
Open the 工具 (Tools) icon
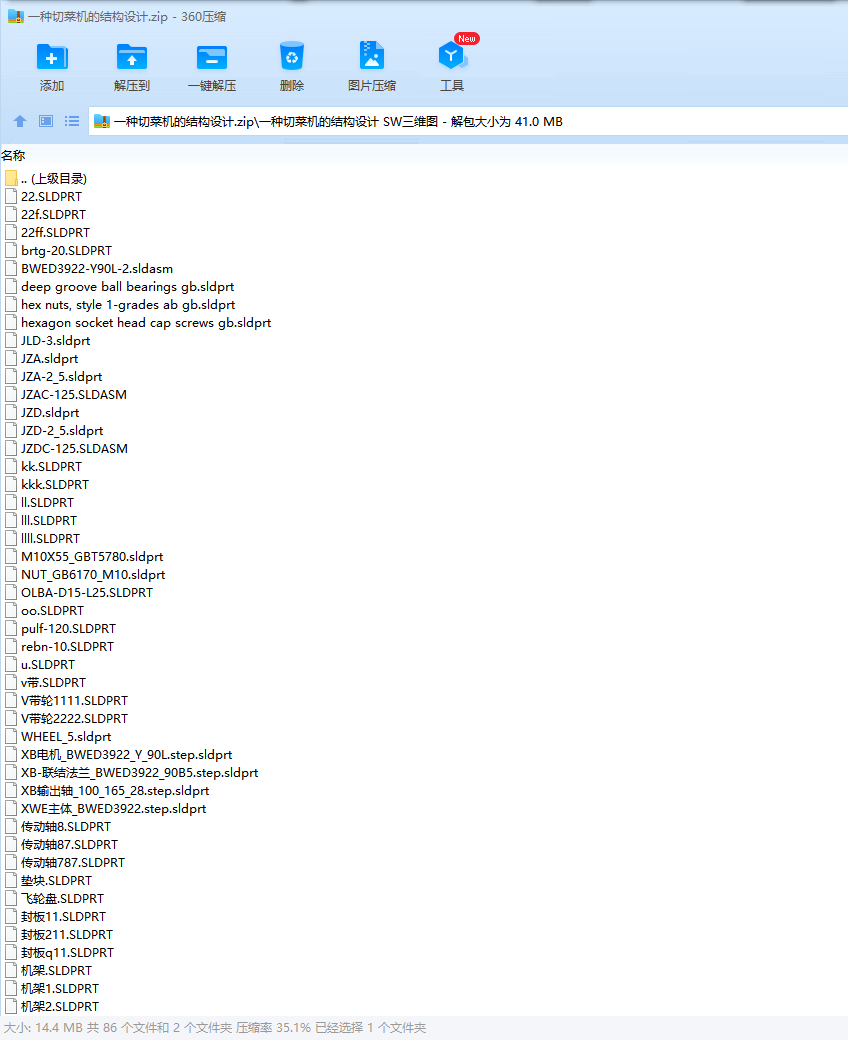[x=452, y=56]
